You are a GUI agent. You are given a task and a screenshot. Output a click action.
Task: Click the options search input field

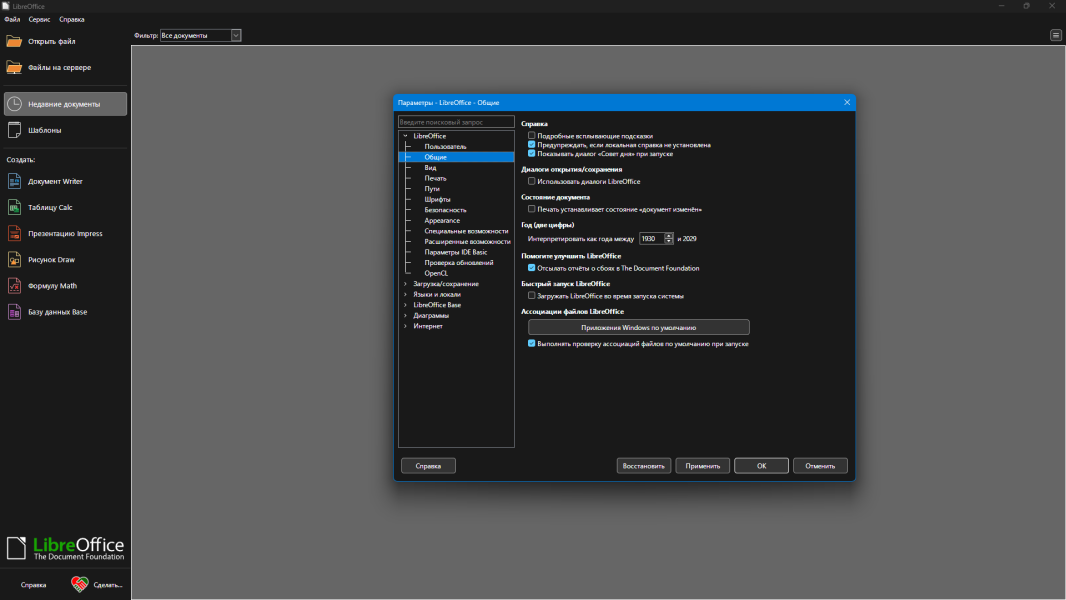(x=456, y=122)
